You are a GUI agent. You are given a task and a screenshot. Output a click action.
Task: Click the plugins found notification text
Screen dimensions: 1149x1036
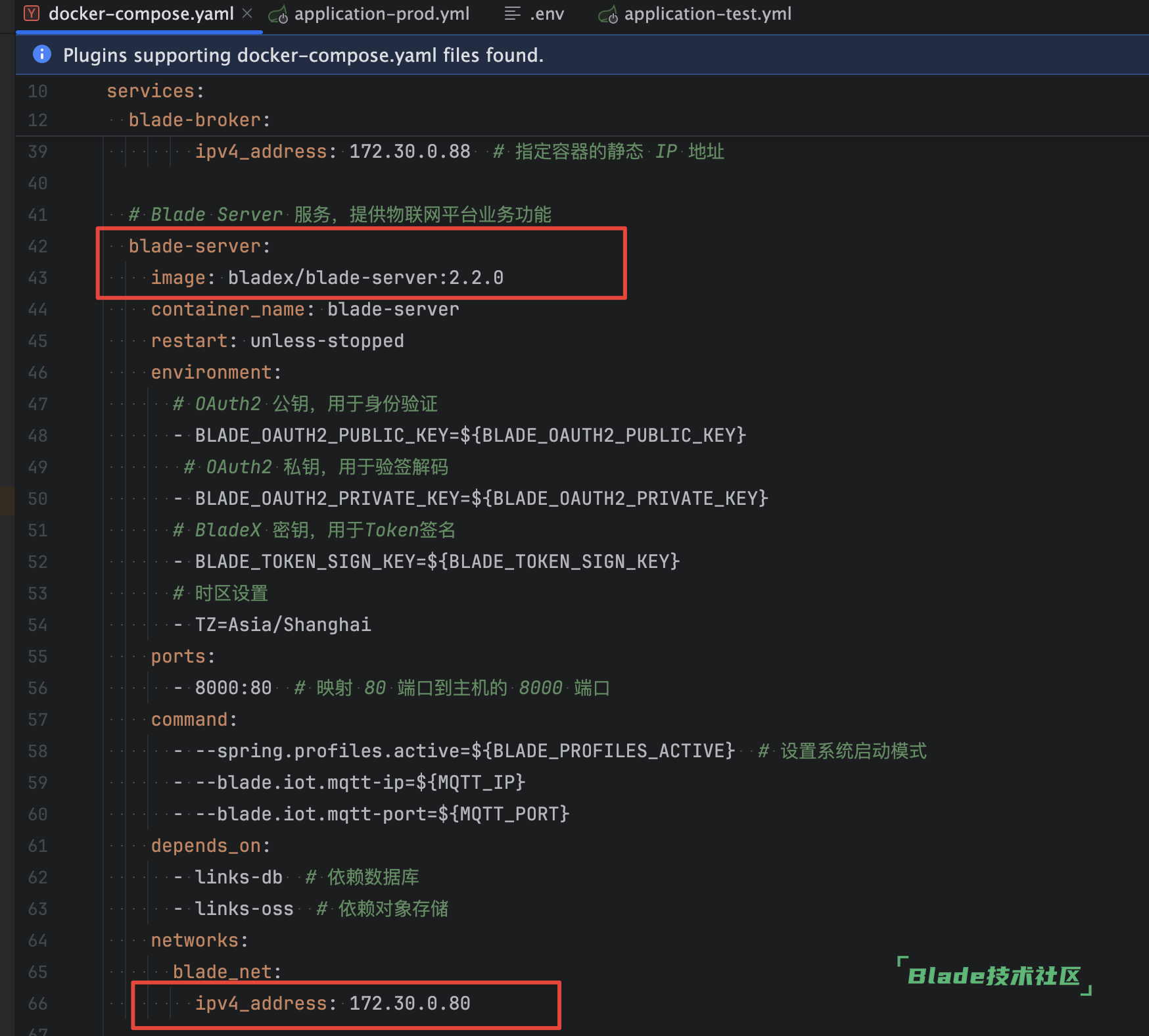(303, 55)
